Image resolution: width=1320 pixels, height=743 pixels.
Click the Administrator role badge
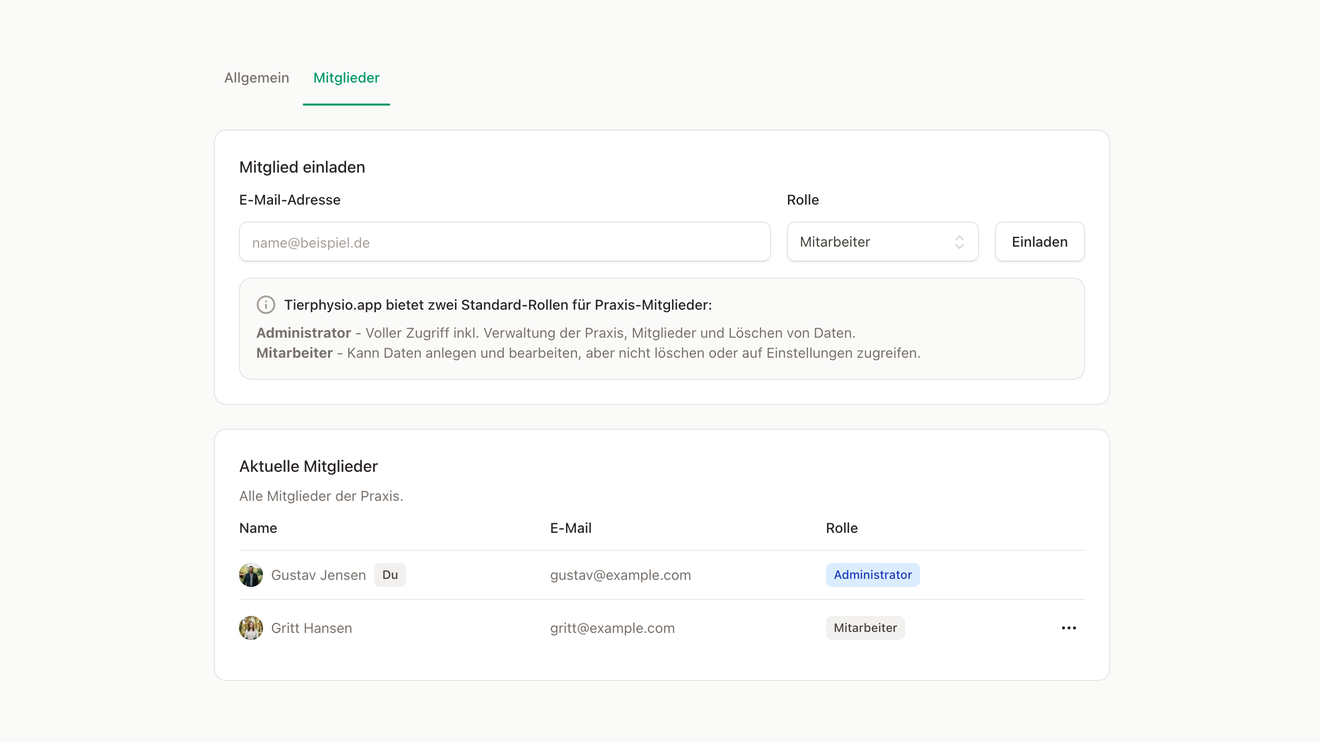[872, 575]
